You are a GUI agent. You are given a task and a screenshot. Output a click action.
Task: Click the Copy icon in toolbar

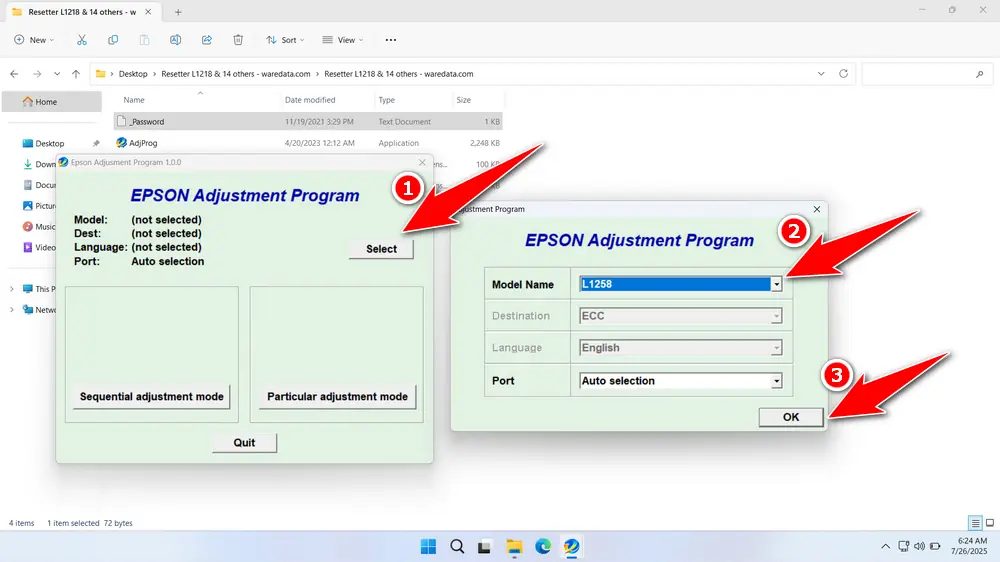(x=113, y=40)
